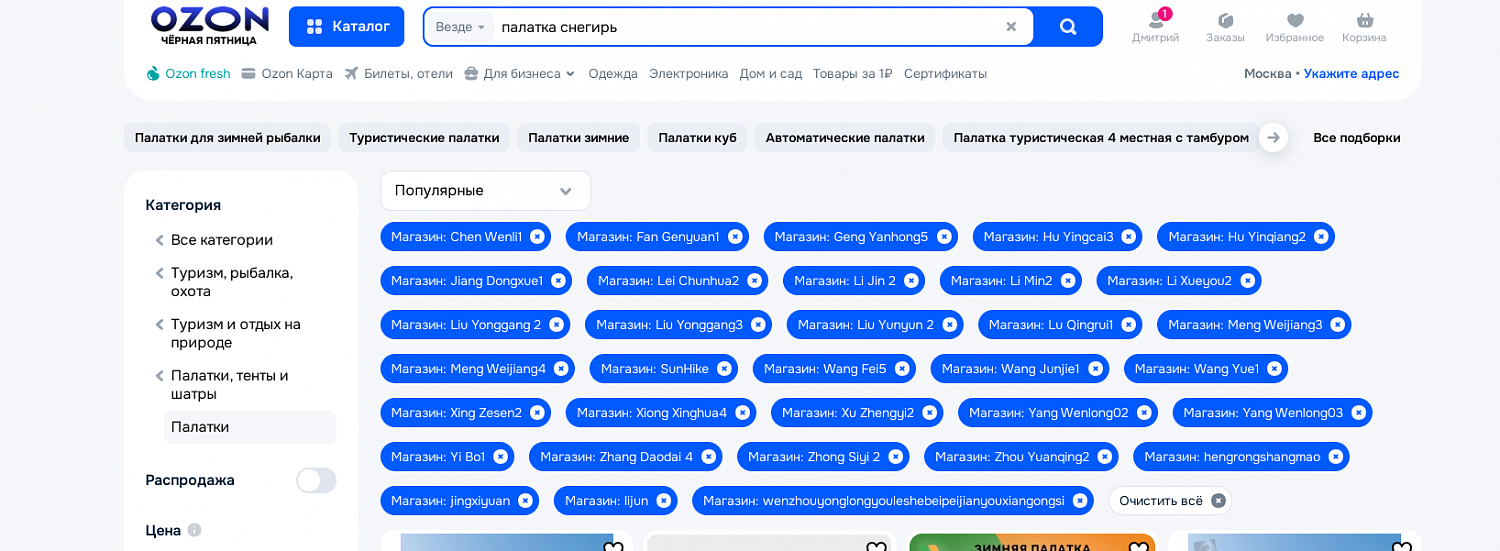The width and height of the screenshot is (1500, 551).
Task: Remove the Магазин: Lu Qingrui1 filter
Action: [x=1128, y=325]
